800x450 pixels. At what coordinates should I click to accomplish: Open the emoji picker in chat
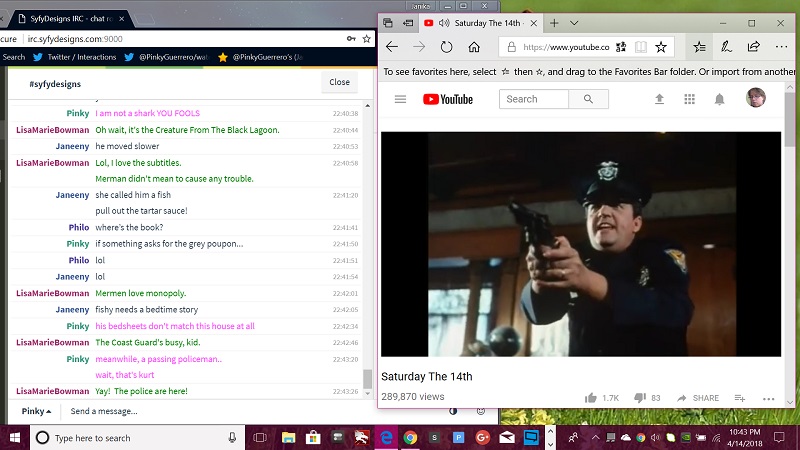tap(481, 411)
